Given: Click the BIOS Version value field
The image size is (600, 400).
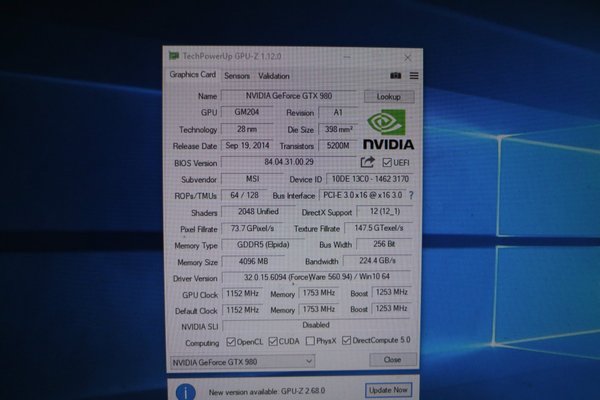Looking at the screenshot, I should click(288, 162).
